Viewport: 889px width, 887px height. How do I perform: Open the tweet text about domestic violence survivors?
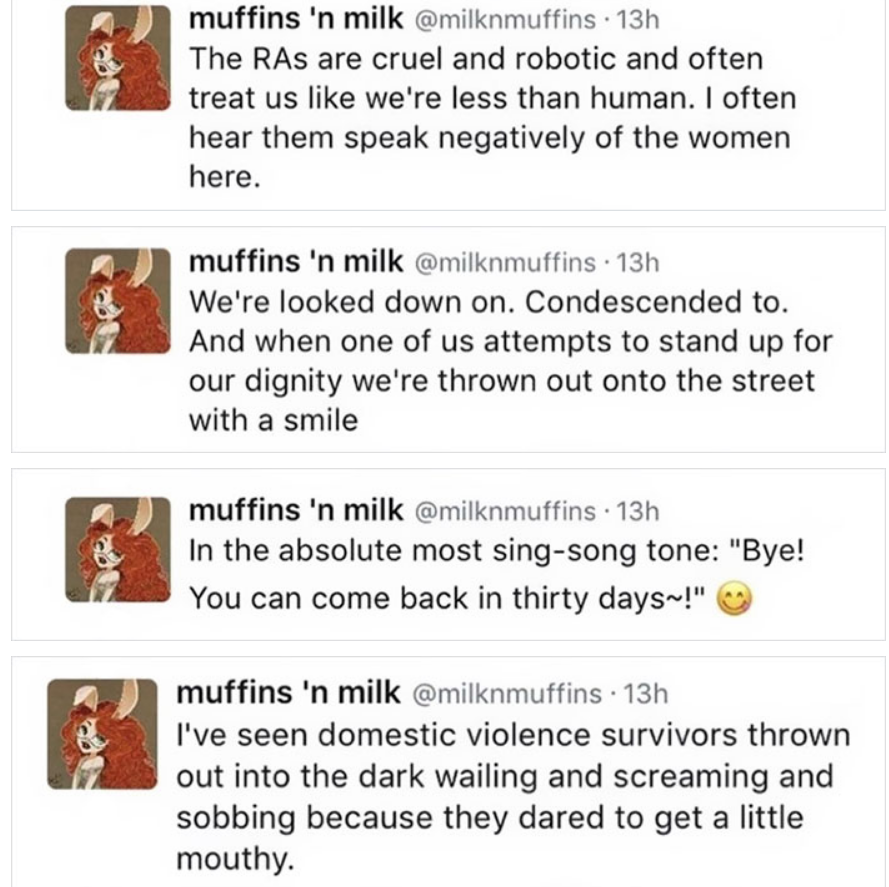click(x=510, y=796)
